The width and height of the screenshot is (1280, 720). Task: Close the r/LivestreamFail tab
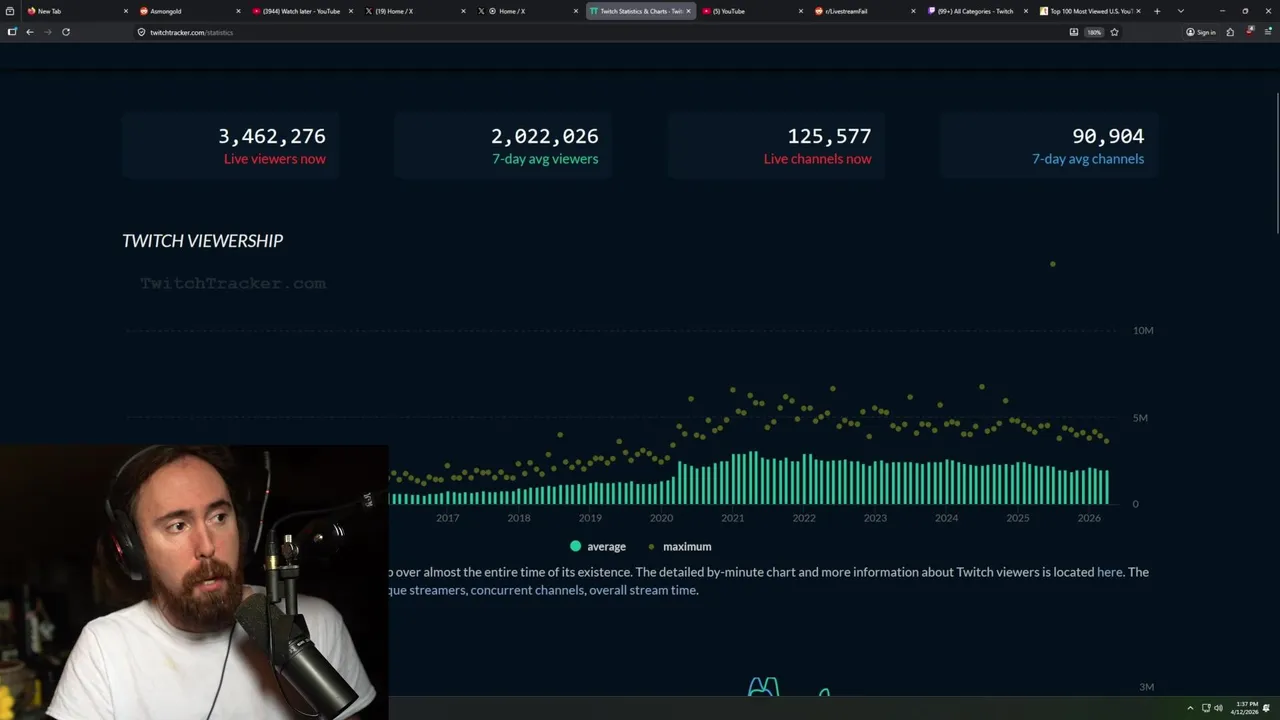[913, 11]
